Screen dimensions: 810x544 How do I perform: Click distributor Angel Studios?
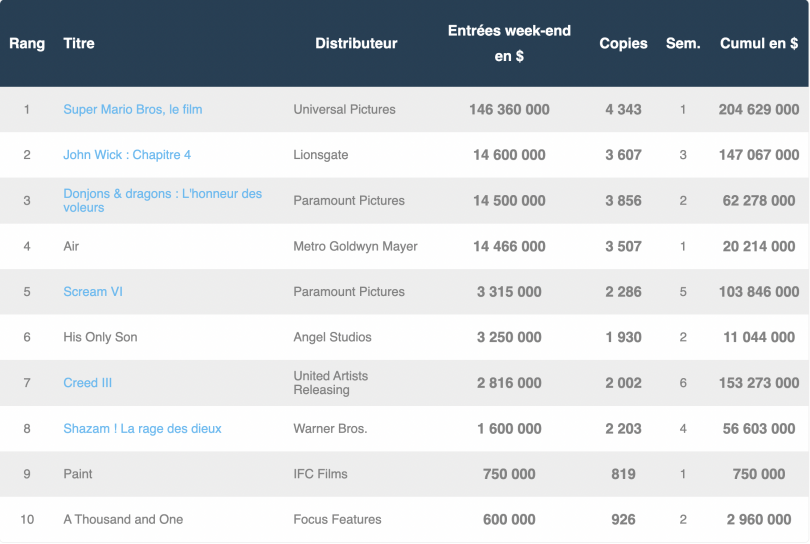click(332, 337)
